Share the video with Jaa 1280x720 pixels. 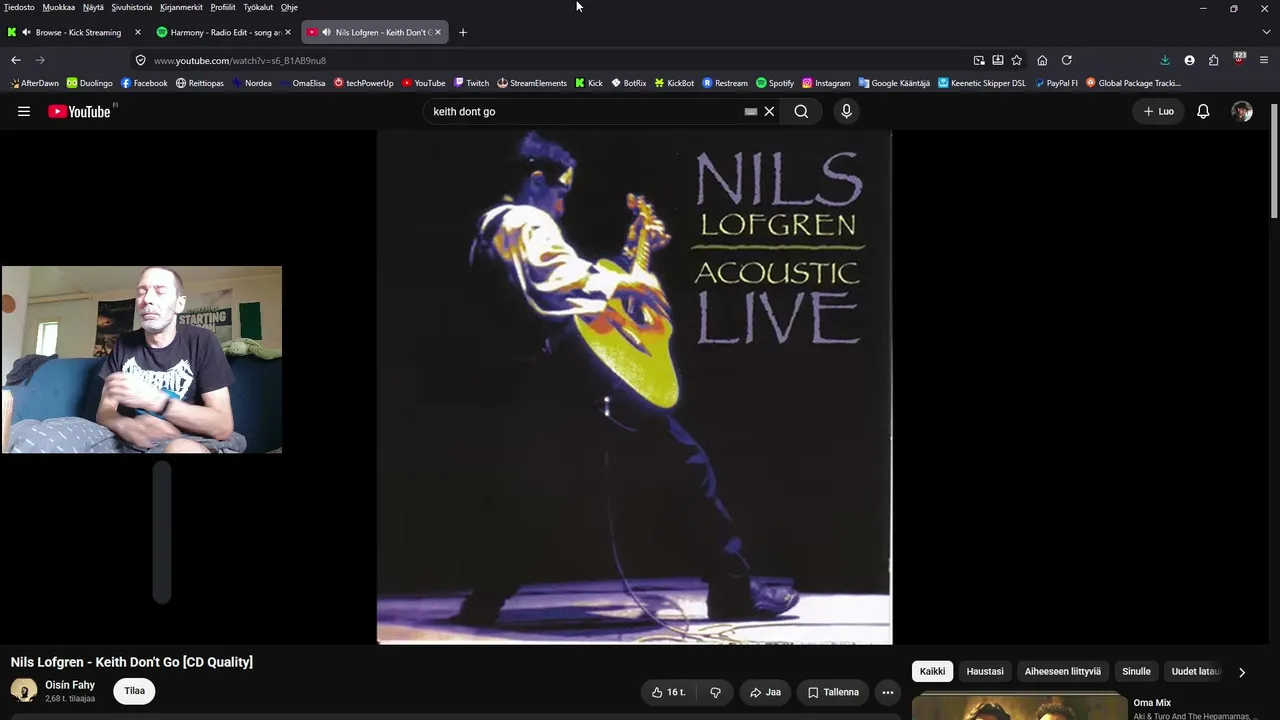click(765, 692)
